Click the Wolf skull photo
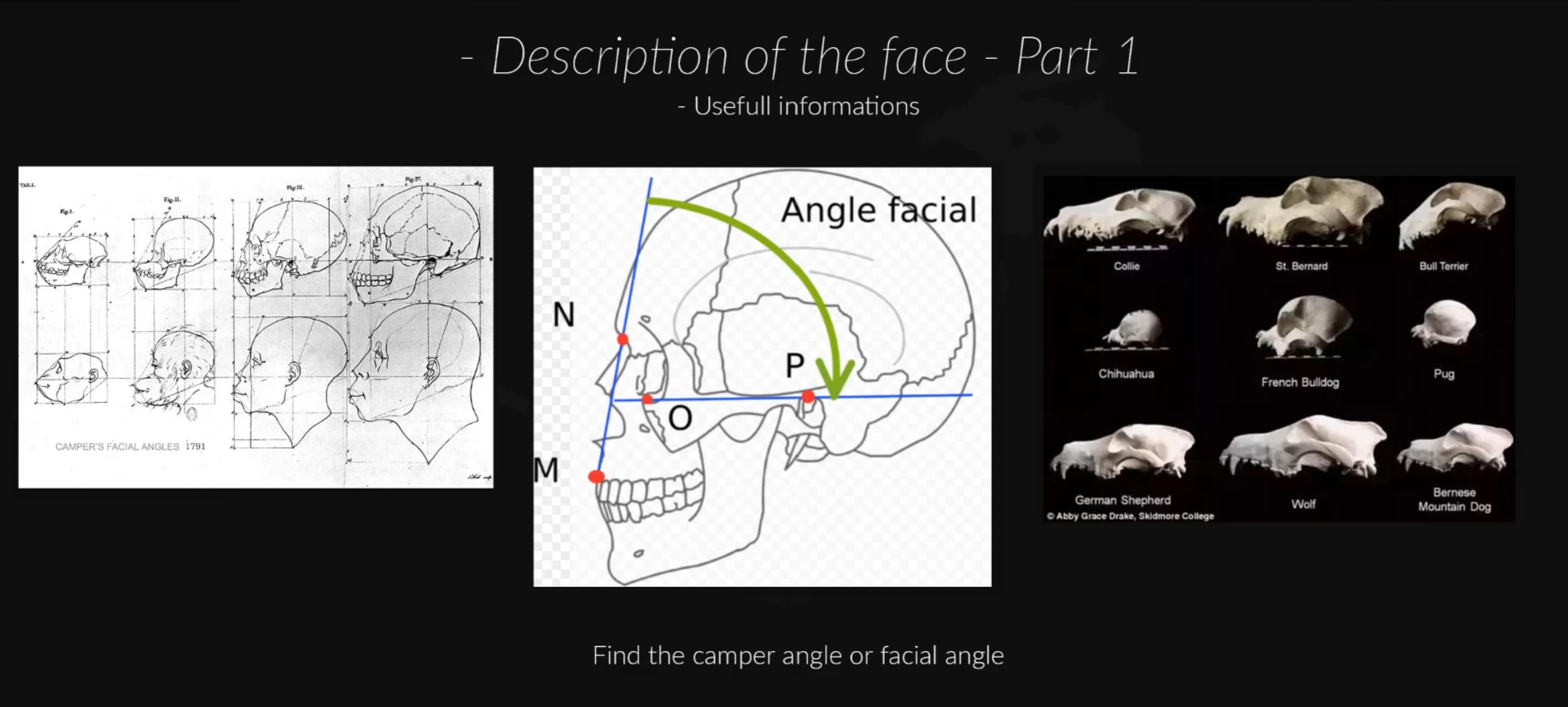 point(1303,447)
